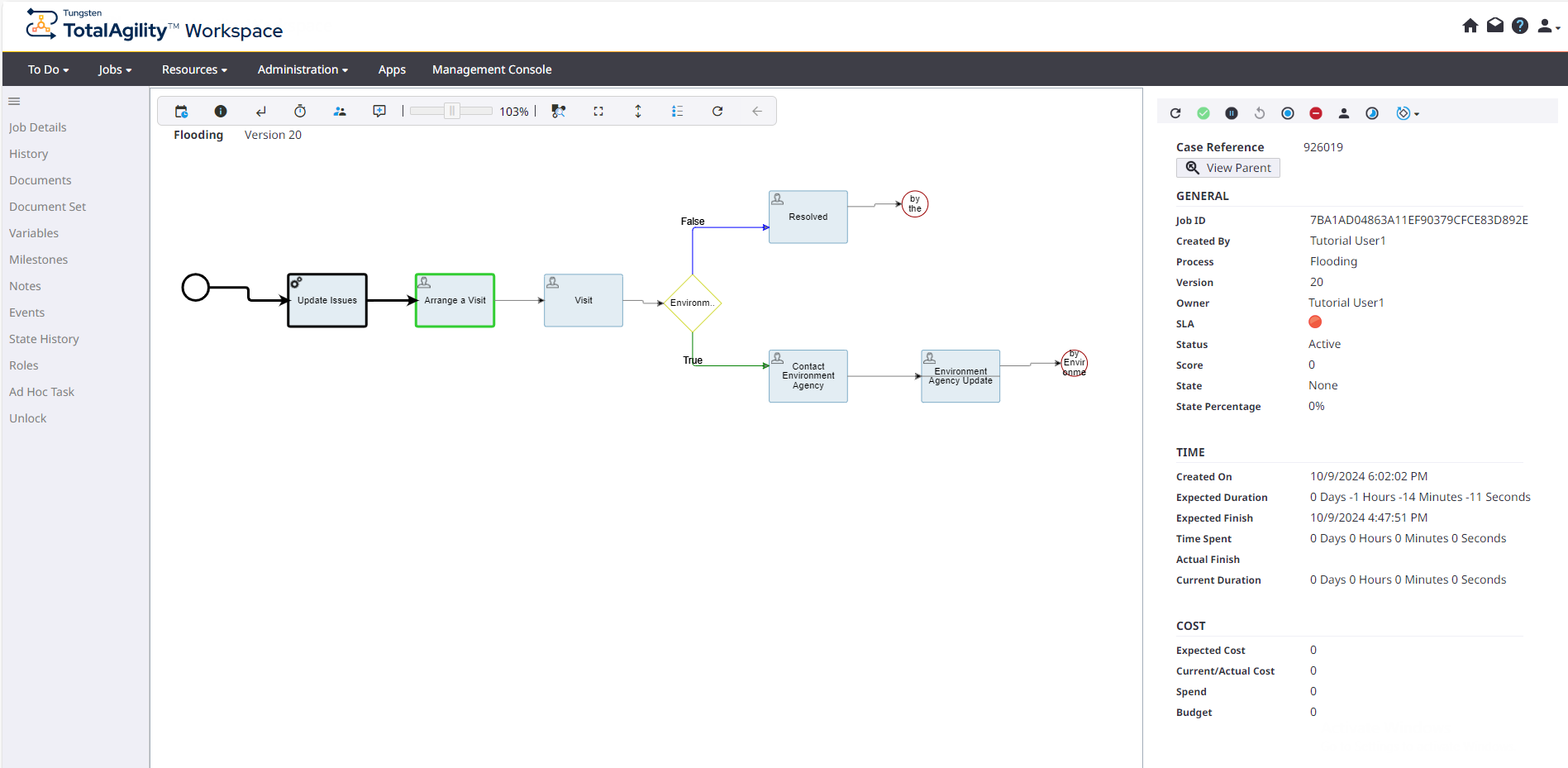Click the grey back arrow in diagram toolbar
The image size is (1568, 768).
click(757, 112)
